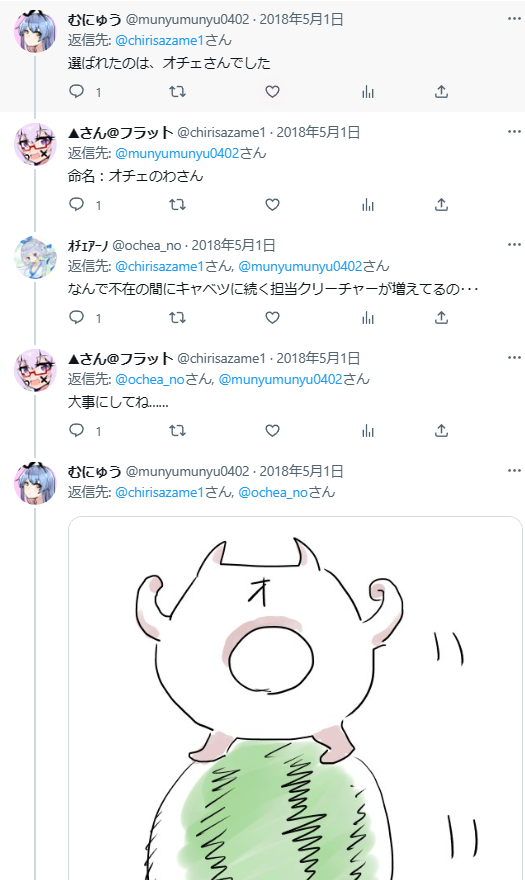This screenshot has height=880, width=525.
Task: Open more options on オチェアーノ tweet
Action: (x=514, y=244)
